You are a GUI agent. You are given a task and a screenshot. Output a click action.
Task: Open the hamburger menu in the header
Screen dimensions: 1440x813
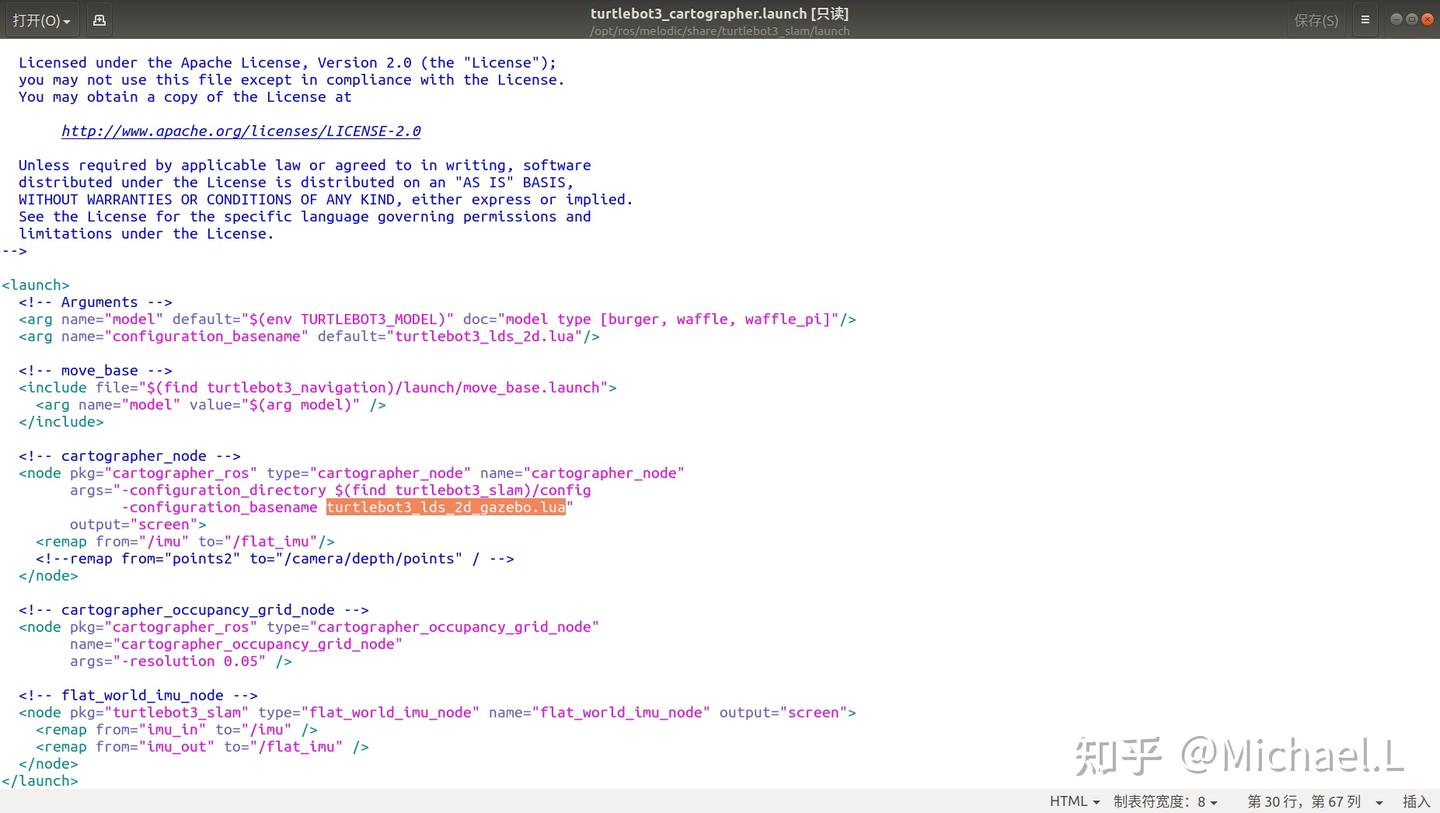1365,20
